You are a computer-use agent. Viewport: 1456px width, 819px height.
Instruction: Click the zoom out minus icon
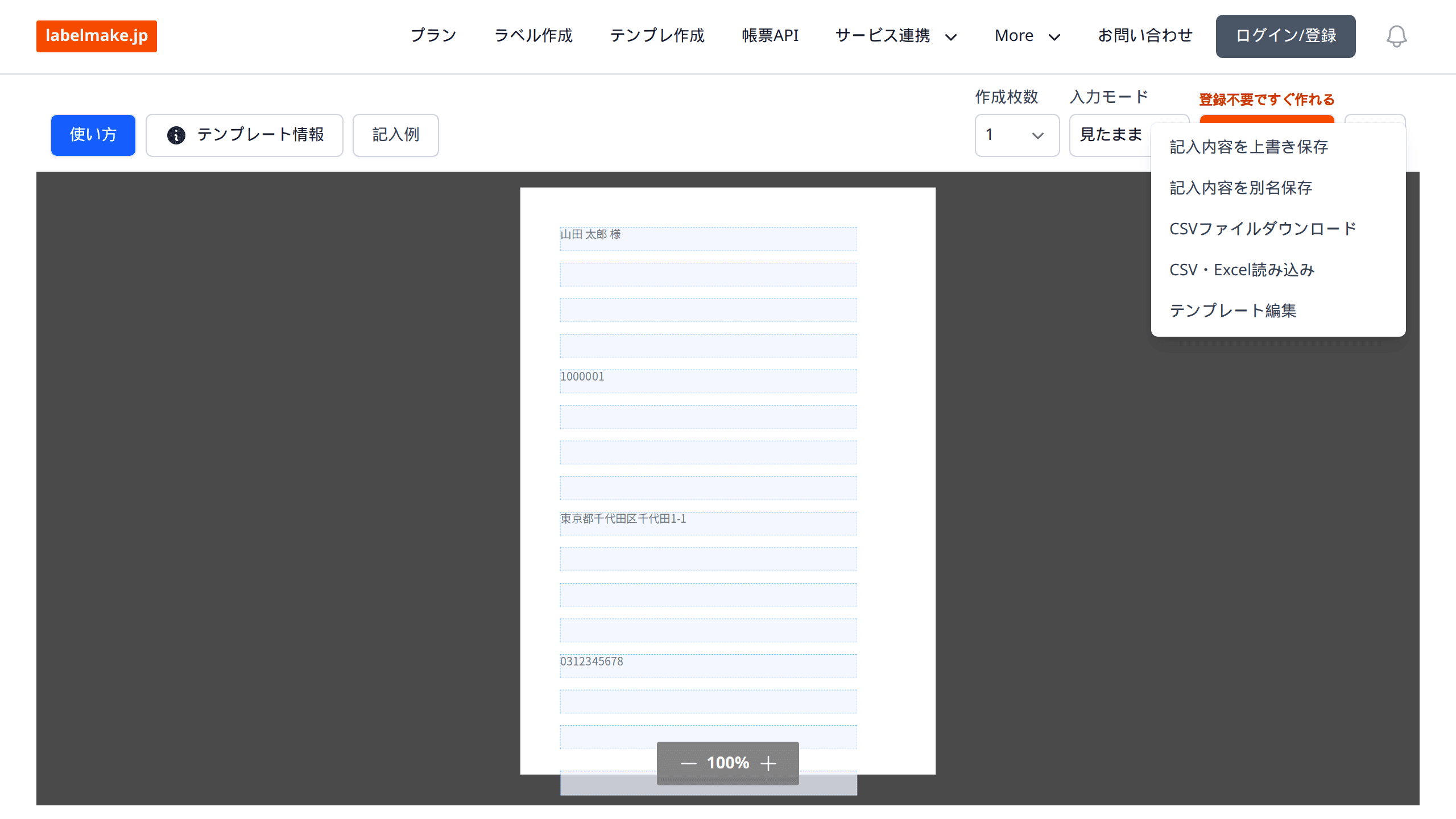(x=688, y=763)
